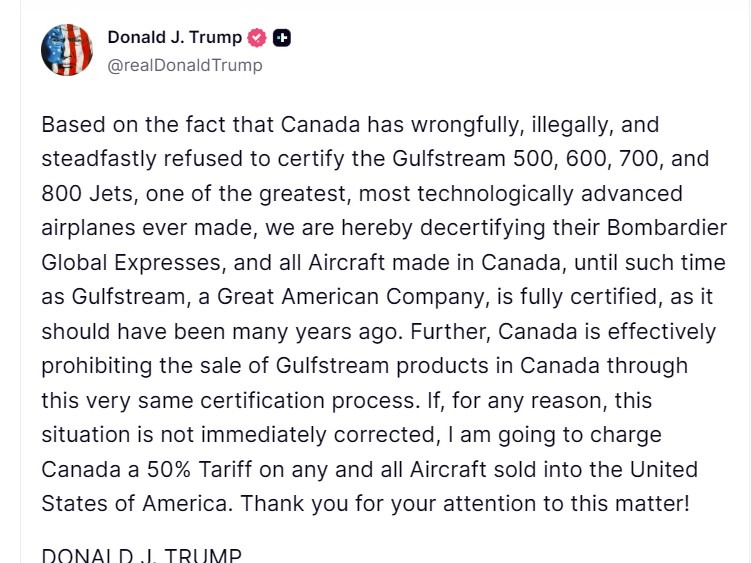Screen dimensions: 751x563
Task: Click the black plus icon beside the name
Action: pyautogui.click(x=282, y=38)
